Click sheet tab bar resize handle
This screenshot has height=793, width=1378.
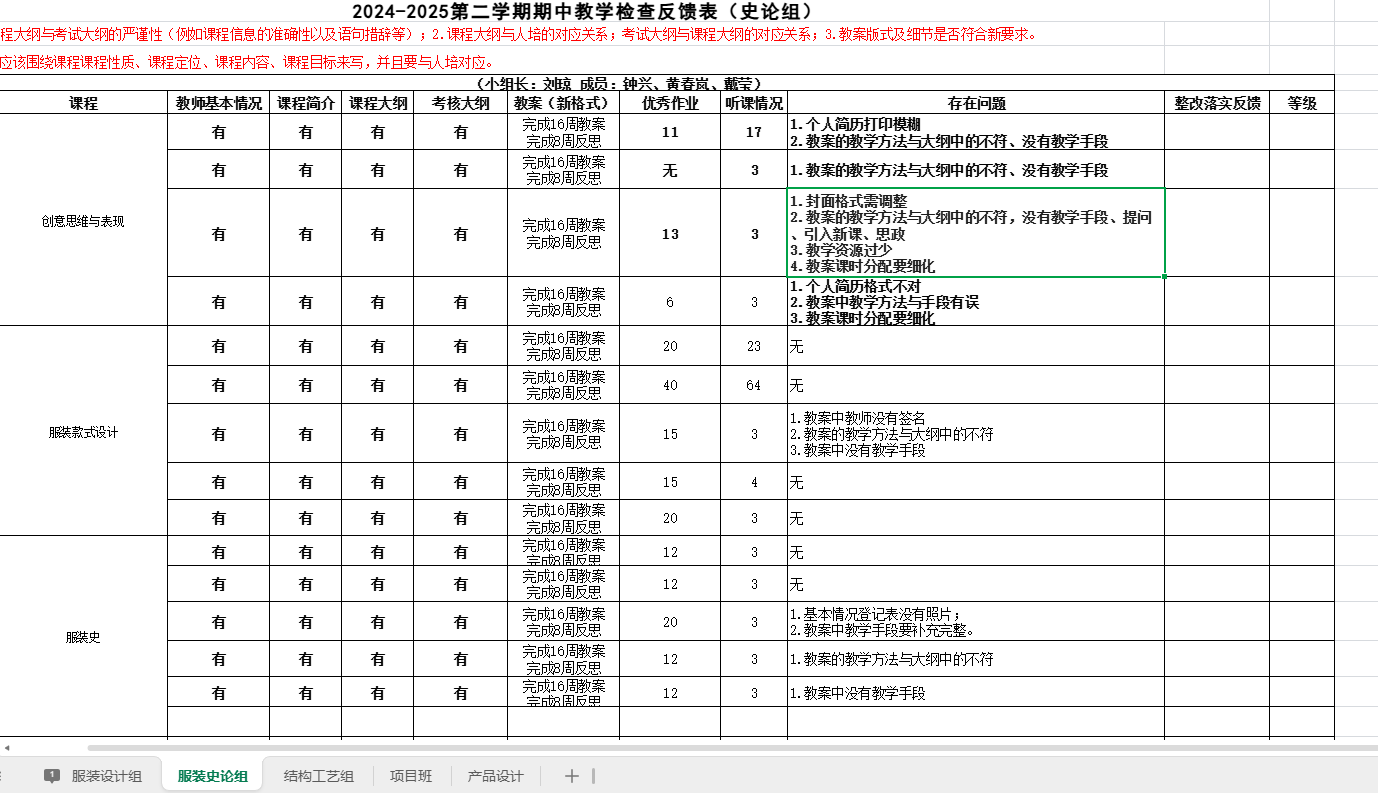593,776
